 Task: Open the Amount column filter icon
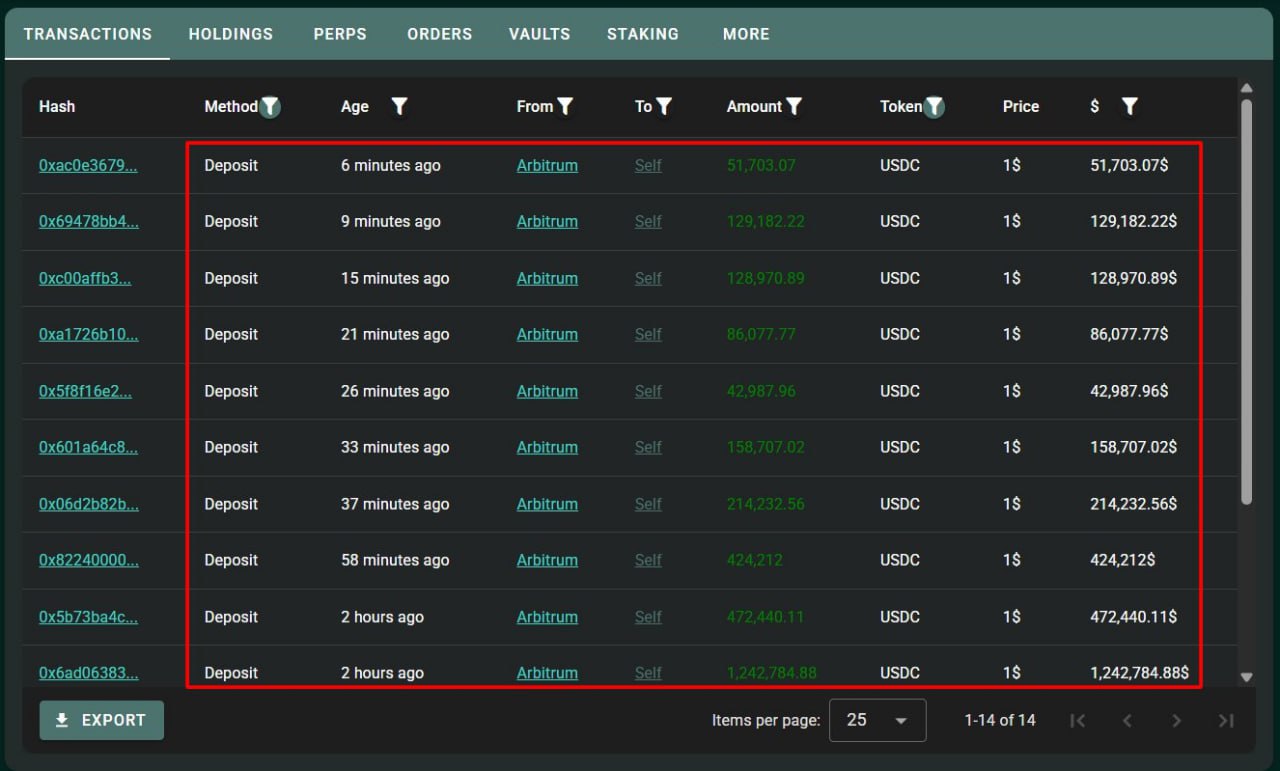click(794, 107)
